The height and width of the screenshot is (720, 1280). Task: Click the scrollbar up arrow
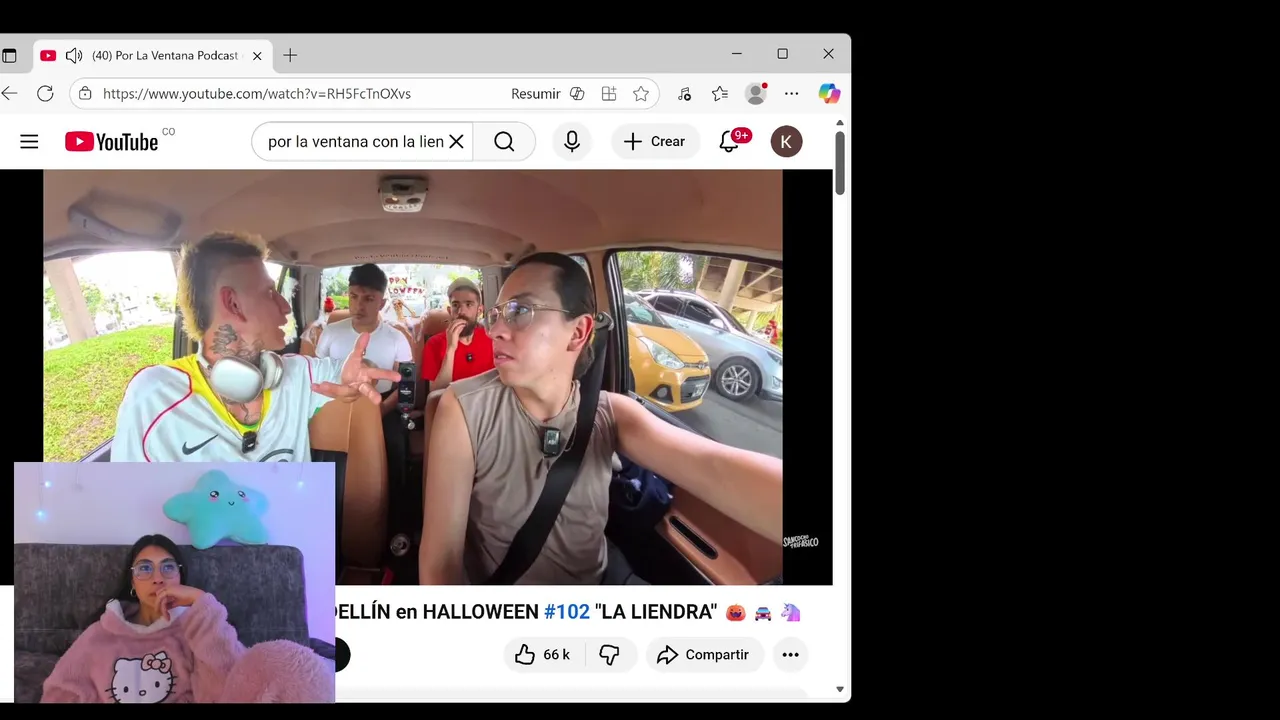tap(840, 123)
